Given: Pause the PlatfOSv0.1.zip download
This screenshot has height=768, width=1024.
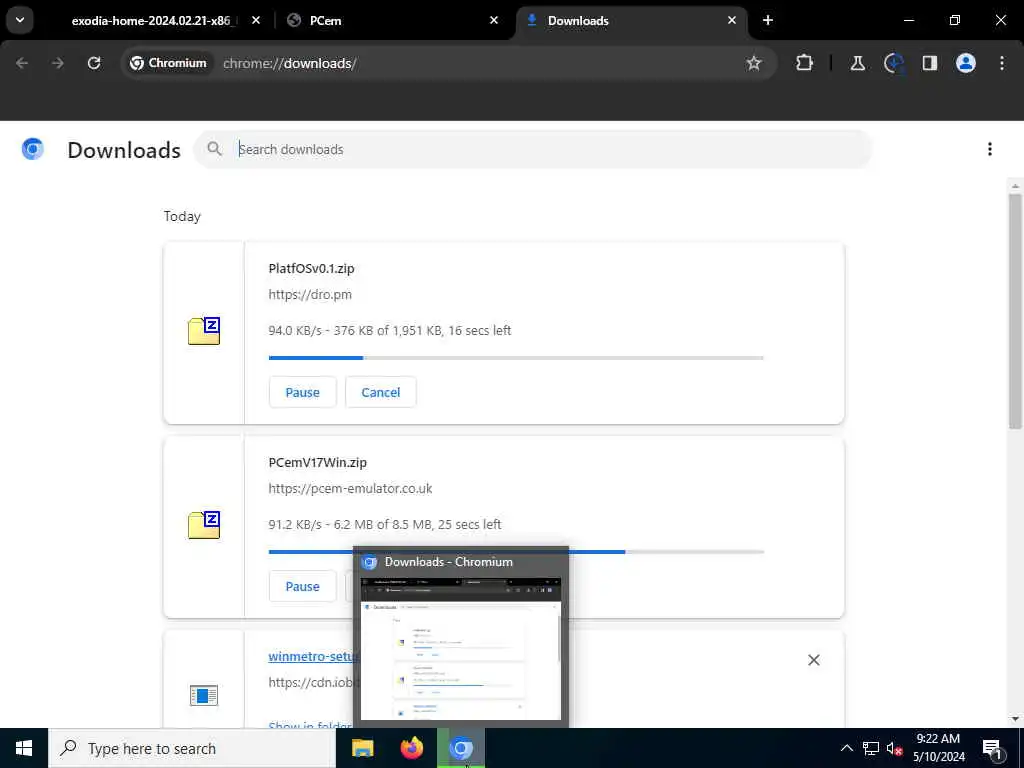Looking at the screenshot, I should (302, 392).
